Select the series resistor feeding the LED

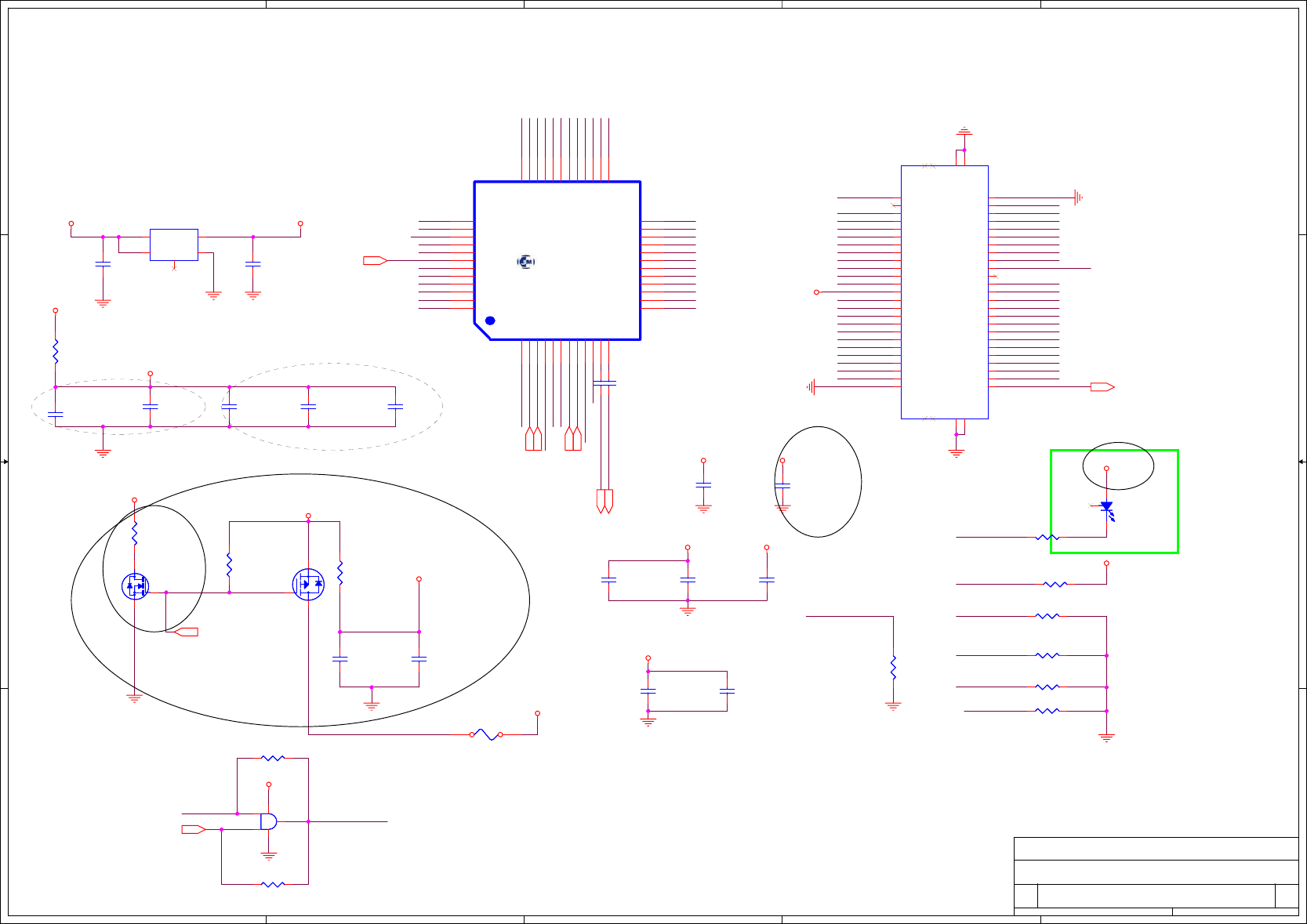coord(1047,538)
